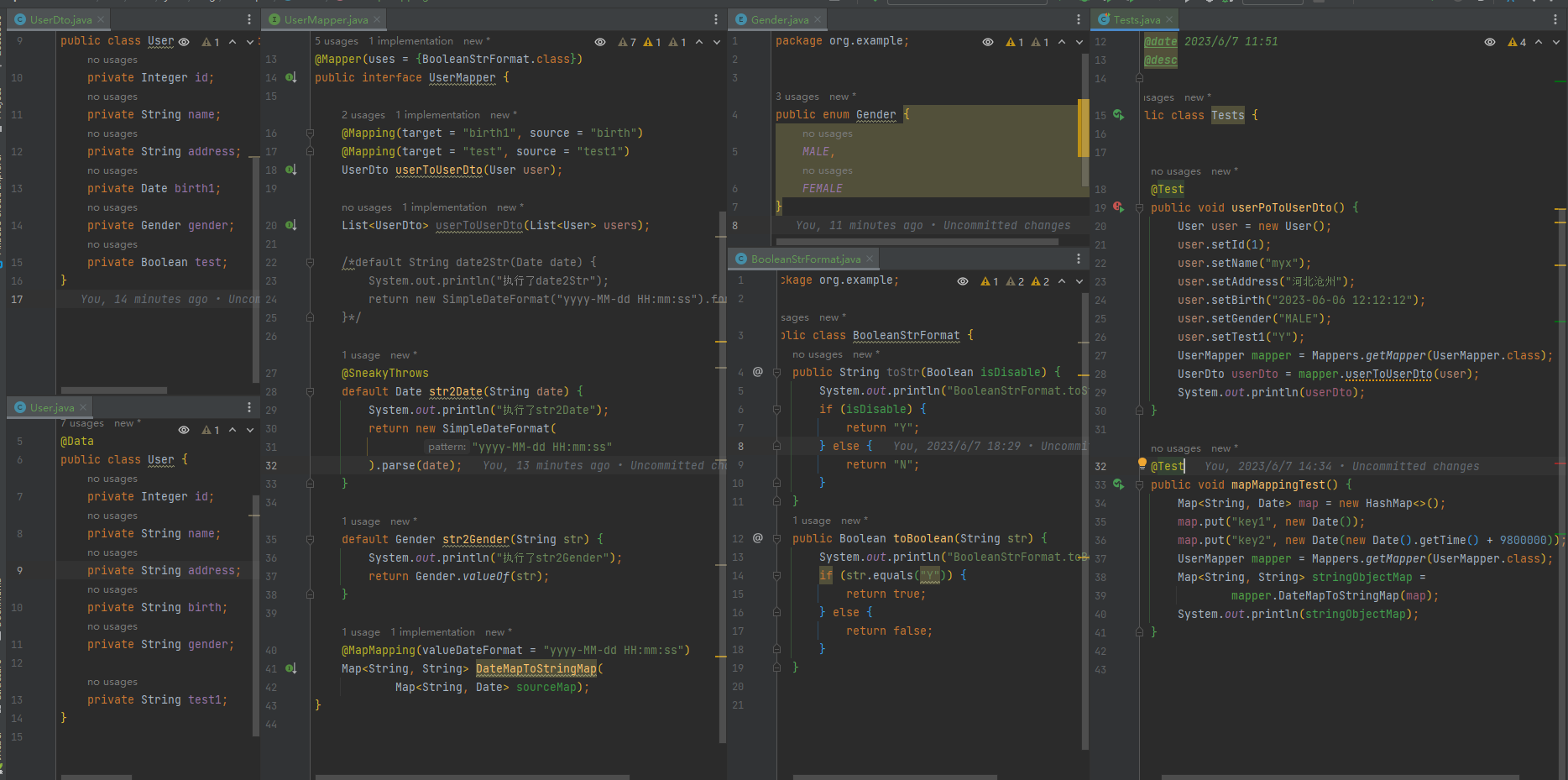The image size is (1568, 780).
Task: Go to next highlighted error in UserMapper.java
Action: coord(717,42)
